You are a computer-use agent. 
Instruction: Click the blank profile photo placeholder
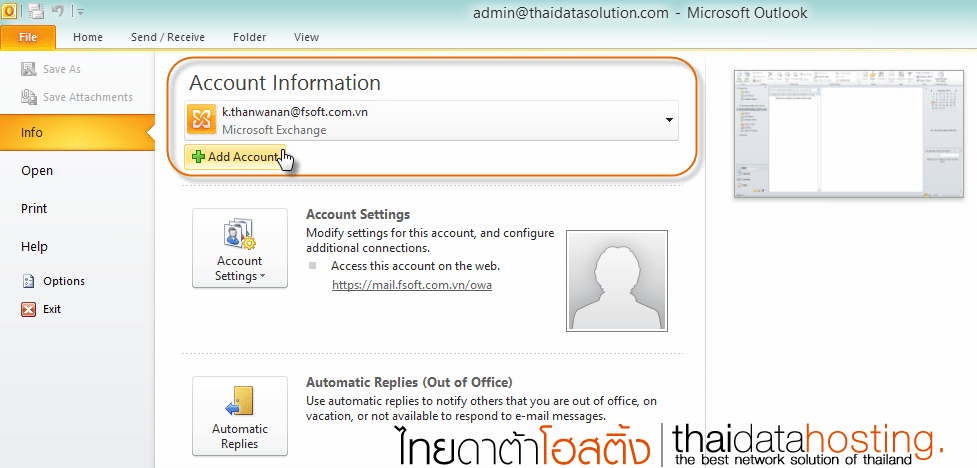tap(617, 280)
